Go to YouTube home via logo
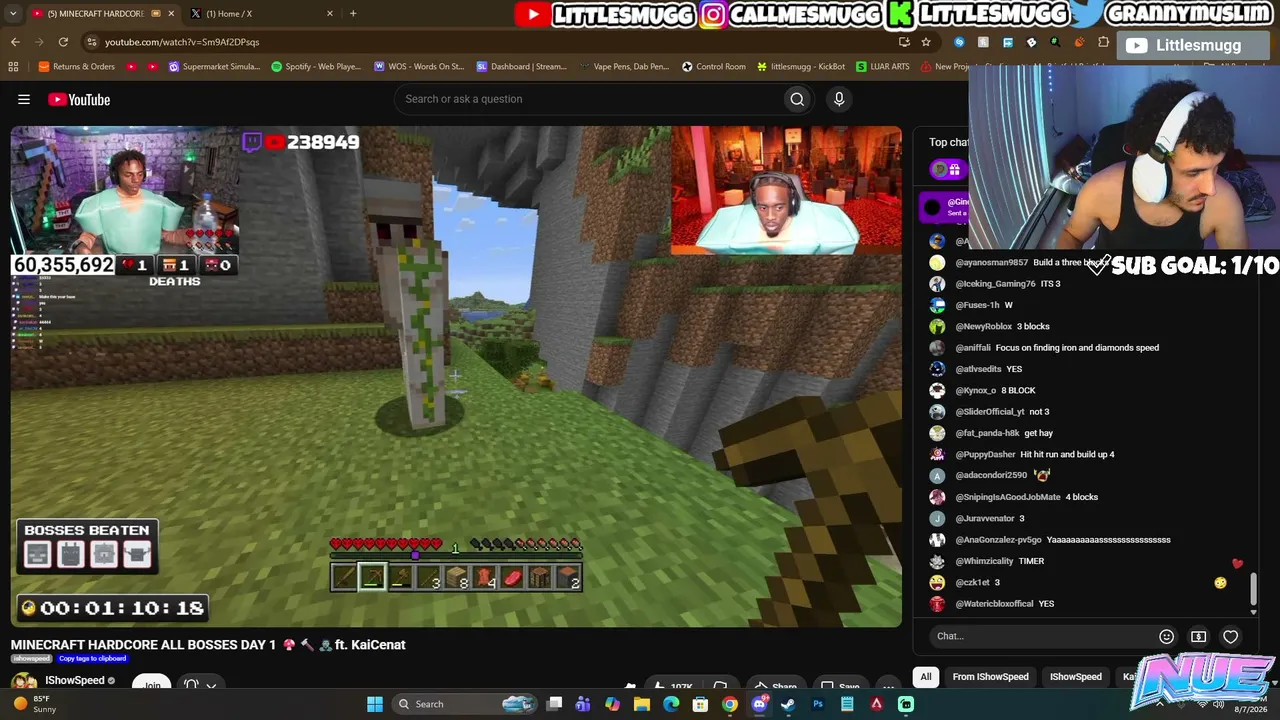 tap(78, 99)
